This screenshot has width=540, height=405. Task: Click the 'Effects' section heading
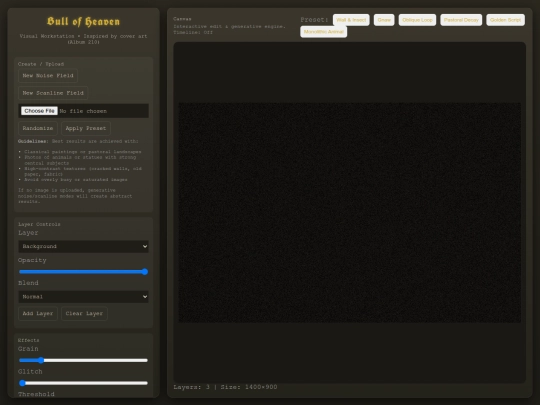point(28,340)
